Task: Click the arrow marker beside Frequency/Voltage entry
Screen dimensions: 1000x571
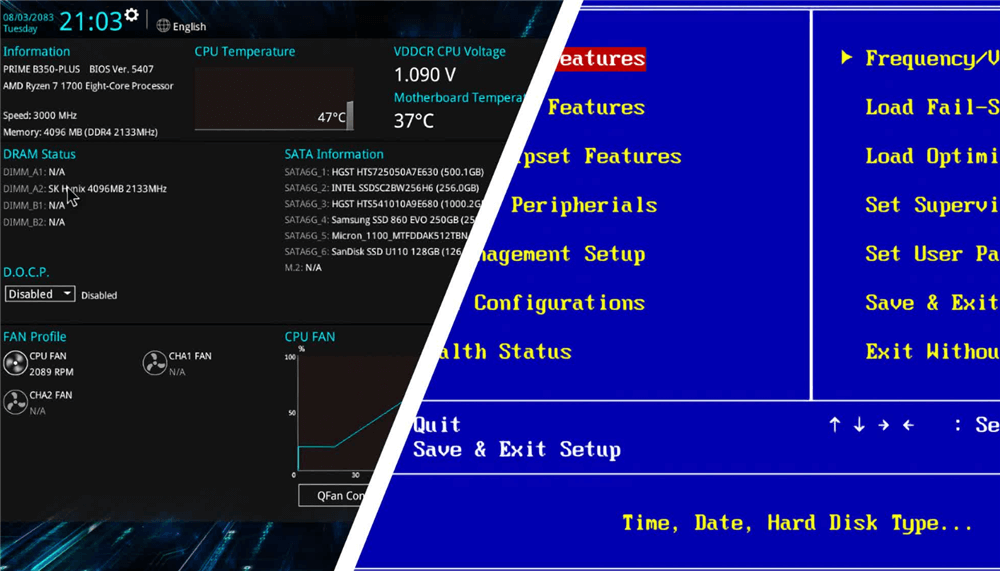Action: [846, 58]
